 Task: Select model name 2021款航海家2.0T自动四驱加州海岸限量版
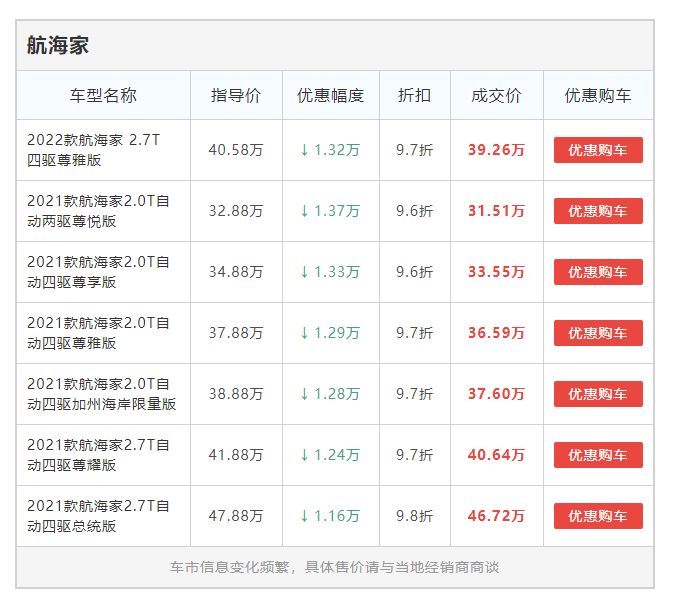click(x=102, y=394)
